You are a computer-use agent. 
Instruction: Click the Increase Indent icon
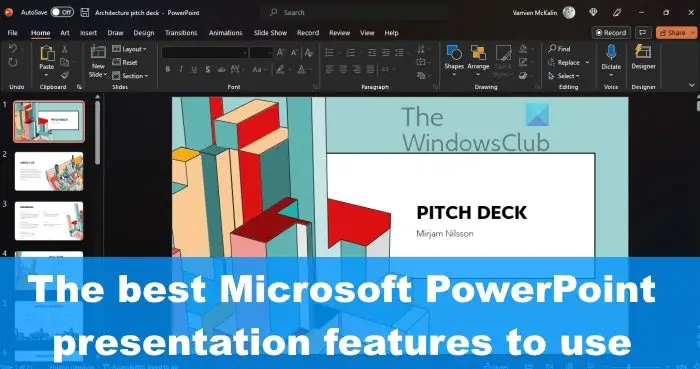pyautogui.click(x=386, y=53)
